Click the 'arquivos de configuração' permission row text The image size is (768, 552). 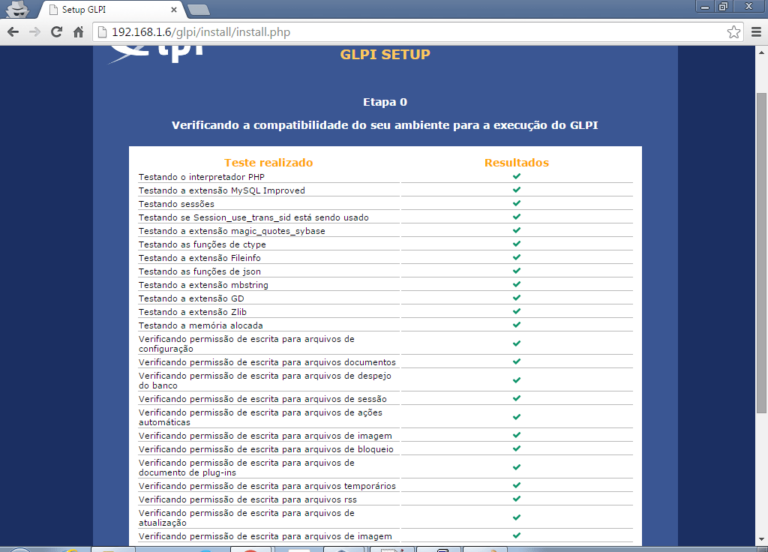246,344
